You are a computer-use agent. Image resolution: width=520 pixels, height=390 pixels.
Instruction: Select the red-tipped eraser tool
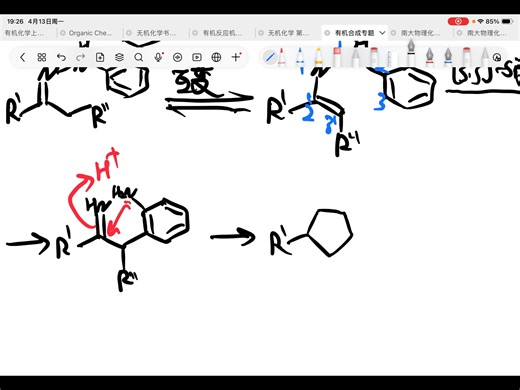pyautogui.click(x=337, y=57)
